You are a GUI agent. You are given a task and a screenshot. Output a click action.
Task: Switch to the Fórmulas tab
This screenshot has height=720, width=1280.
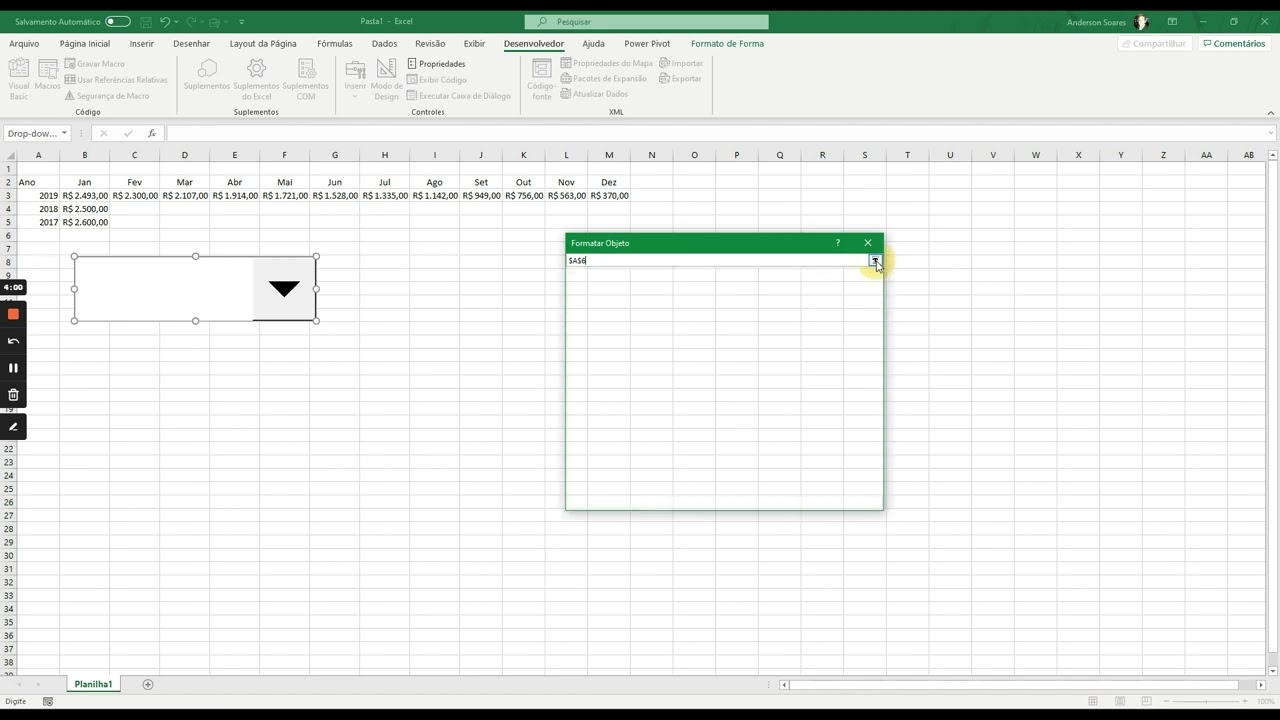click(334, 43)
